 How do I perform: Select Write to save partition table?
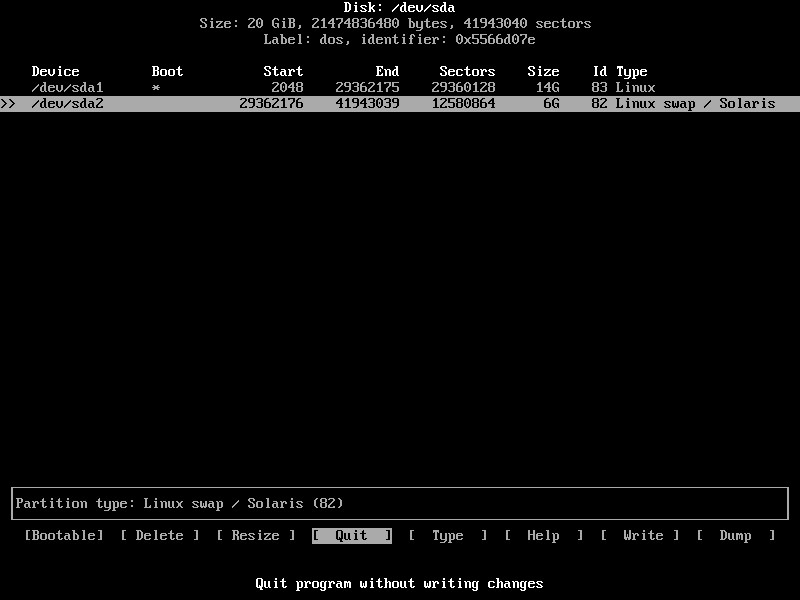click(641, 536)
